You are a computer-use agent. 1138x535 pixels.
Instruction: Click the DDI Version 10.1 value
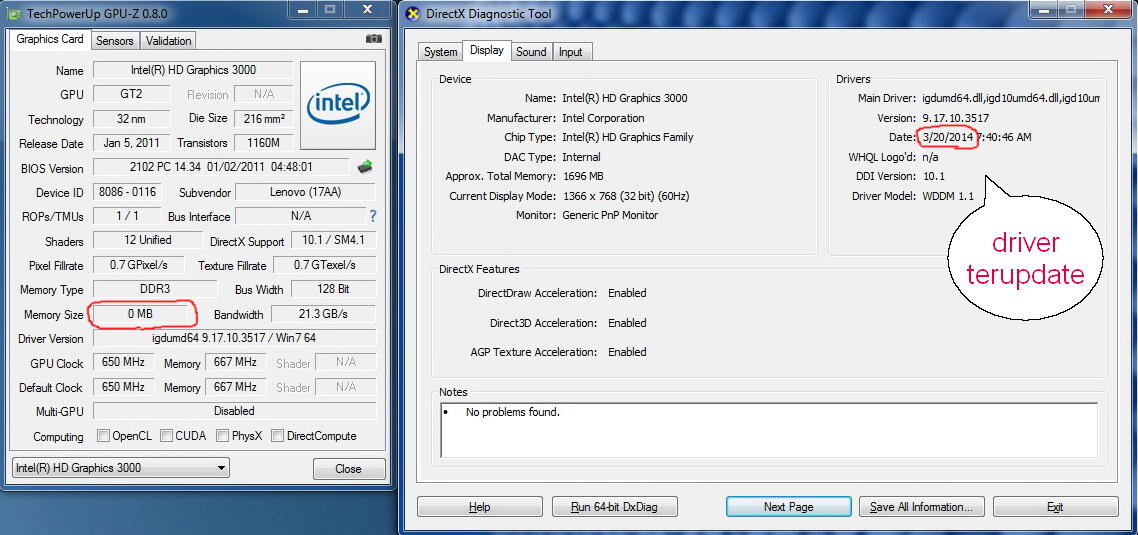tap(933, 176)
